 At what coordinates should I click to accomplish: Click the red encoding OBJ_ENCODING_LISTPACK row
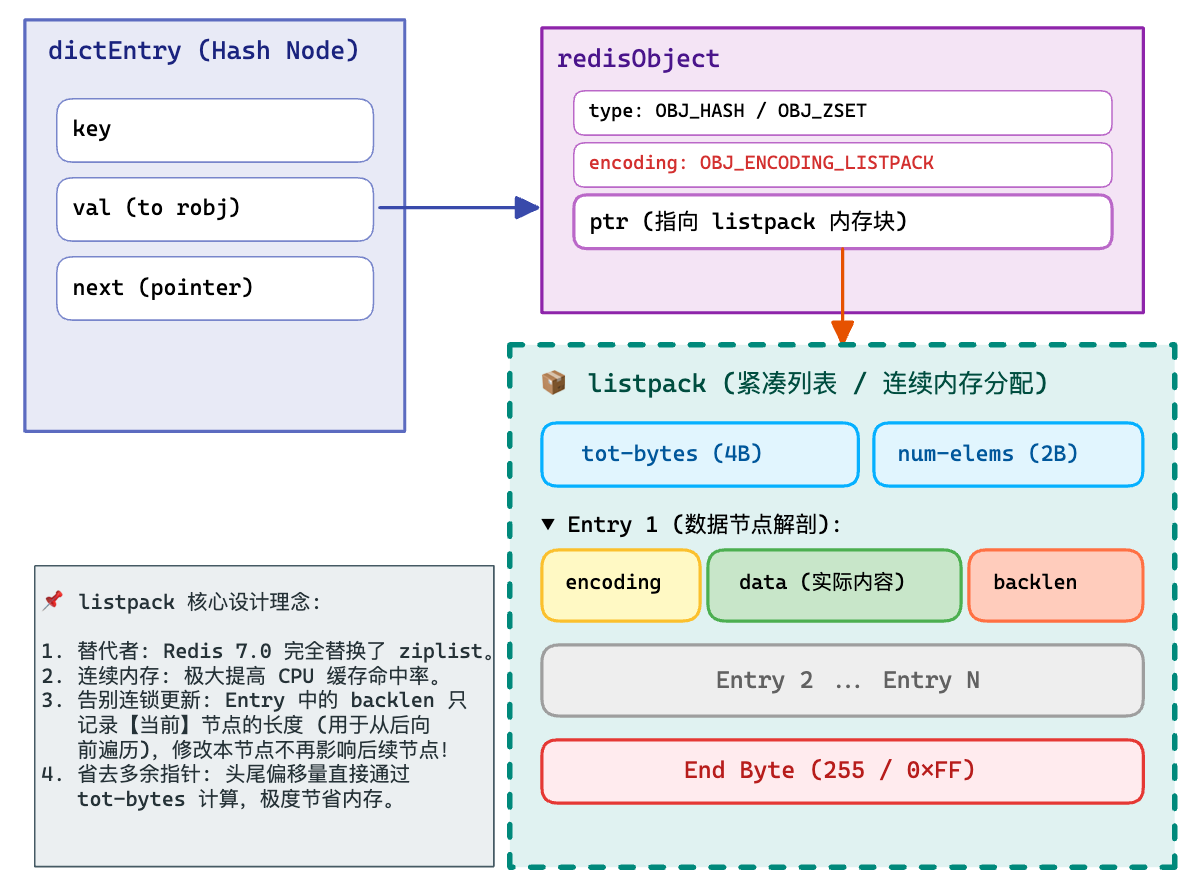(x=842, y=164)
